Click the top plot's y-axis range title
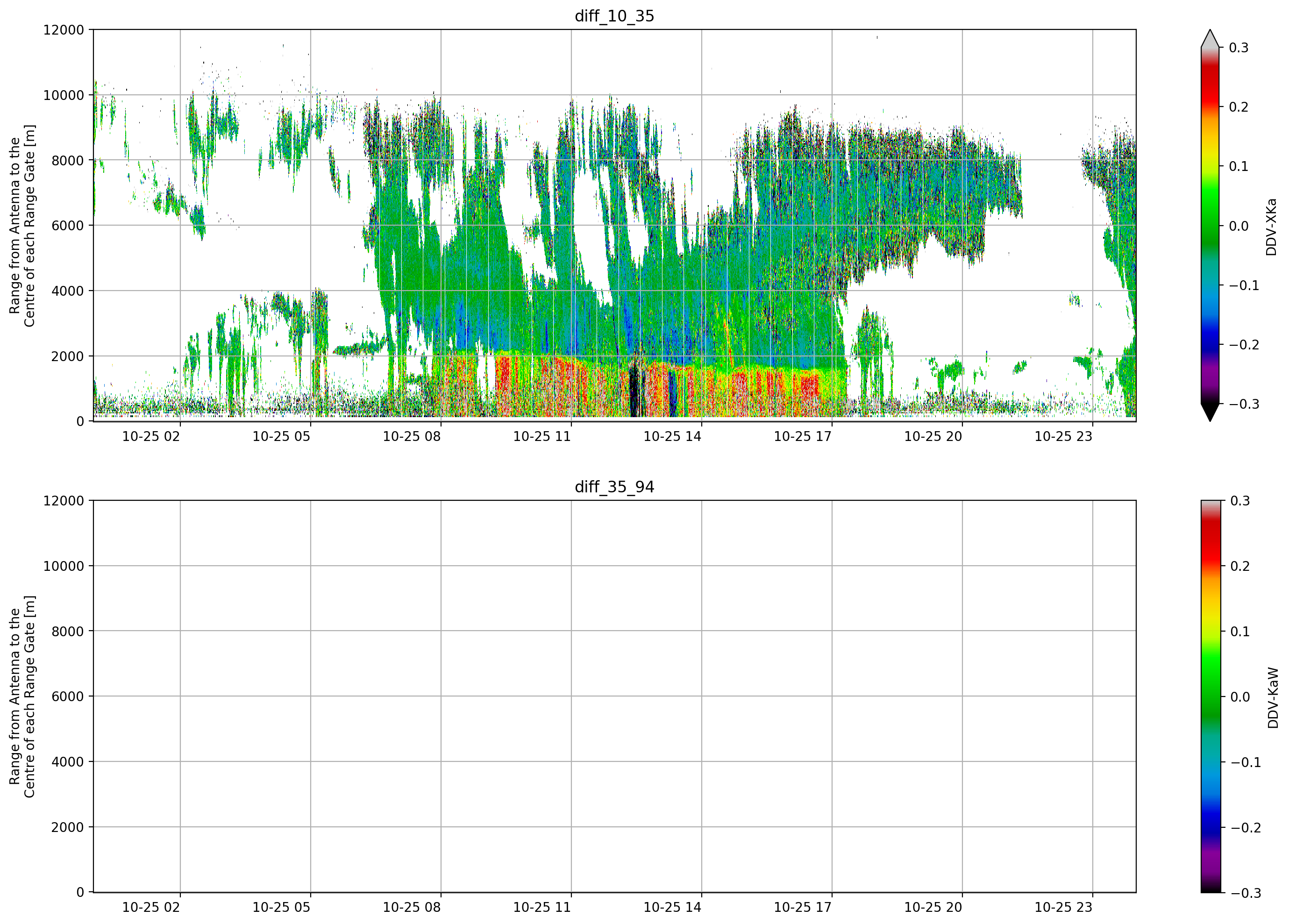The width and height of the screenshot is (1289, 924). point(22,226)
